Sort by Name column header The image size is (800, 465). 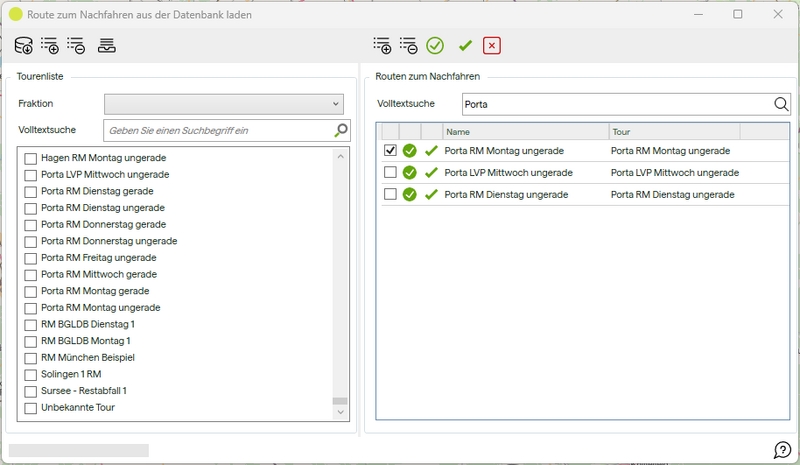[x=526, y=132]
